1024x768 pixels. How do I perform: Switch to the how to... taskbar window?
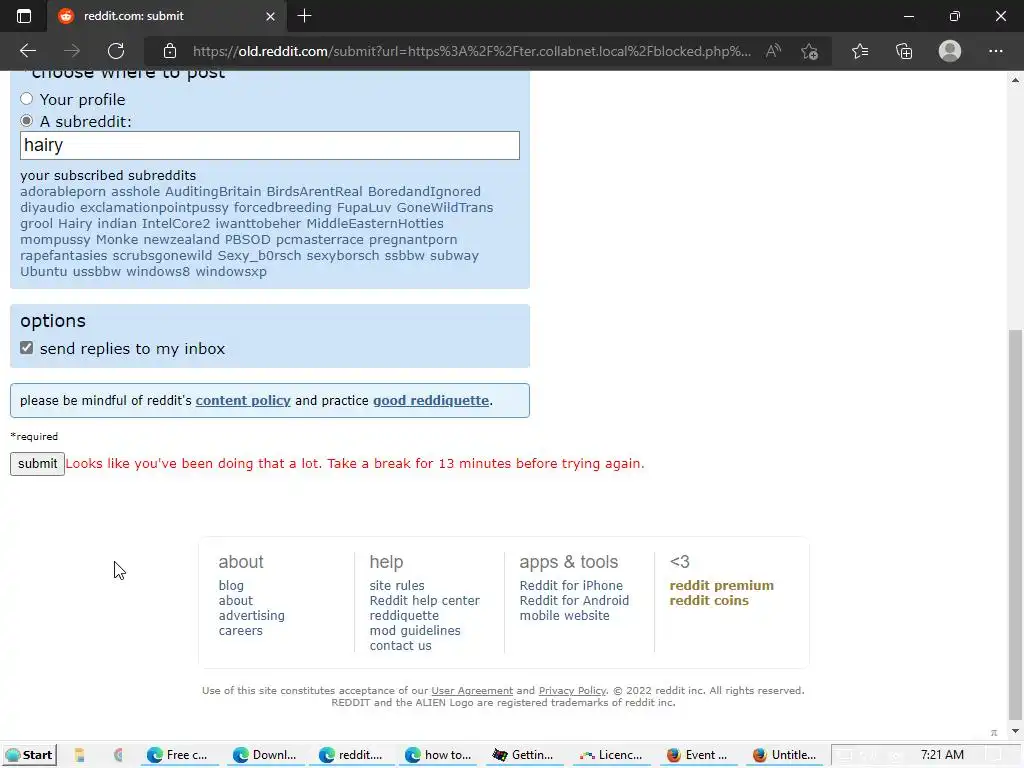tap(438, 755)
